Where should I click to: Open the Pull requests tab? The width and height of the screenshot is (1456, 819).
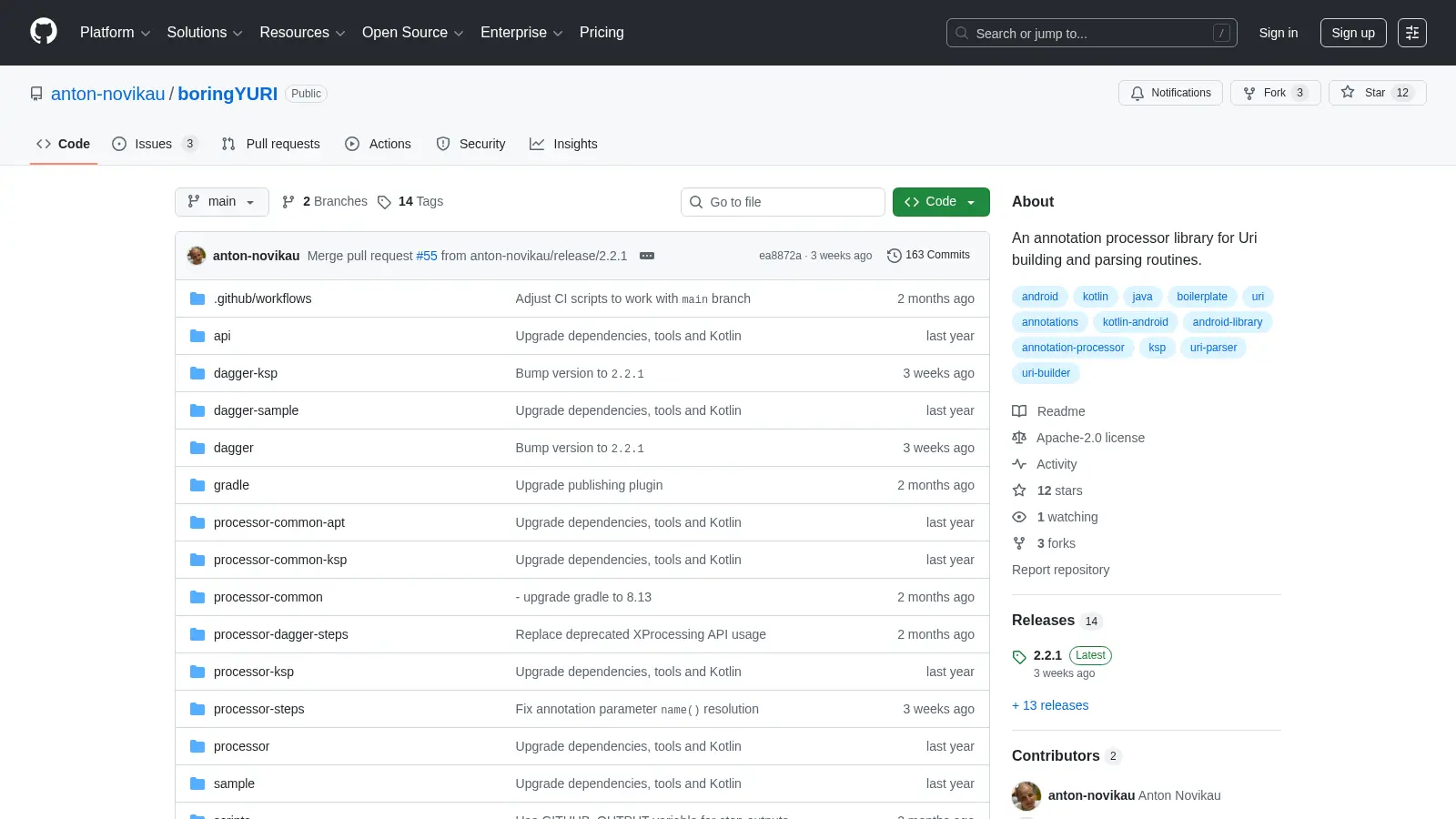[x=271, y=144]
